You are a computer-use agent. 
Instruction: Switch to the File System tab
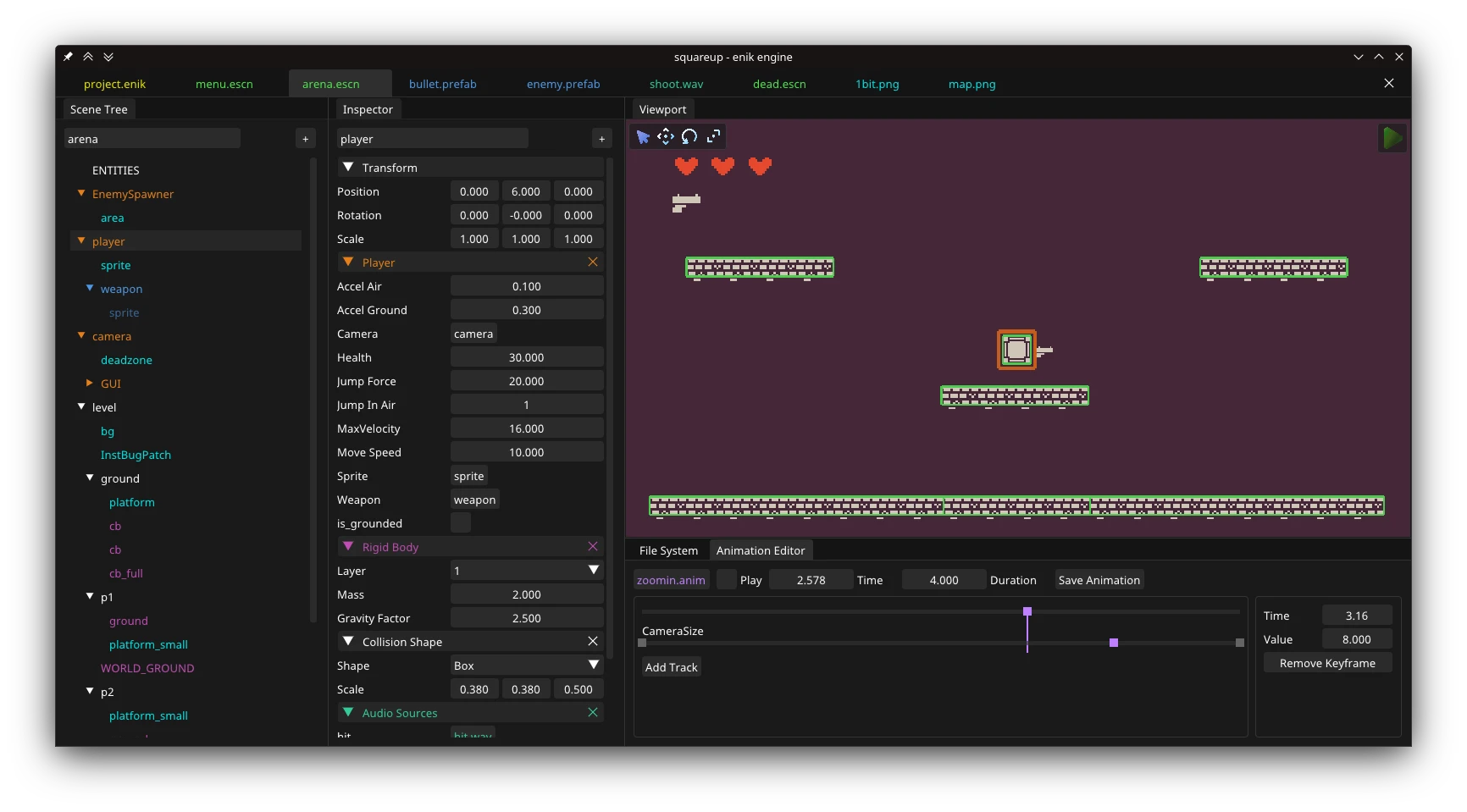pyautogui.click(x=668, y=550)
